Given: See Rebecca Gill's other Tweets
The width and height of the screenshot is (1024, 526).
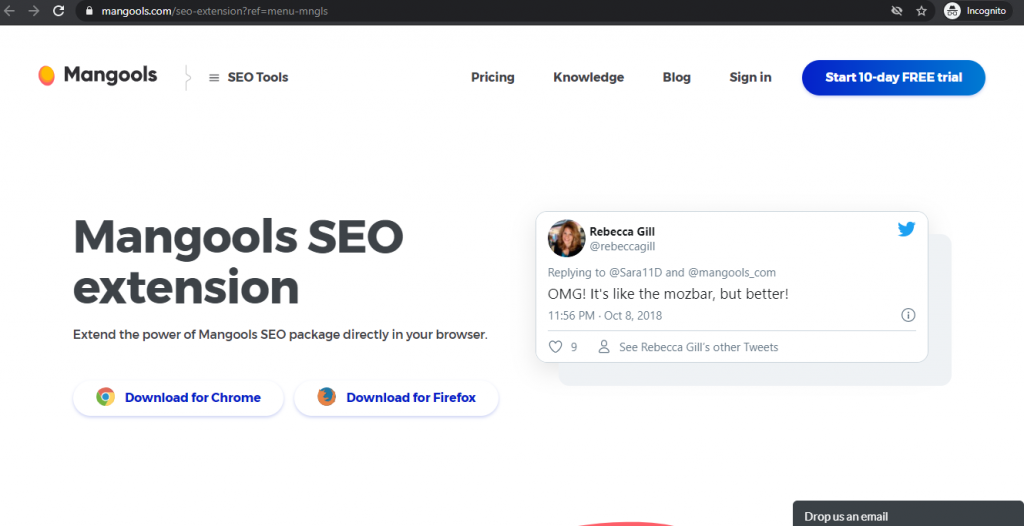Looking at the screenshot, I should click(698, 347).
